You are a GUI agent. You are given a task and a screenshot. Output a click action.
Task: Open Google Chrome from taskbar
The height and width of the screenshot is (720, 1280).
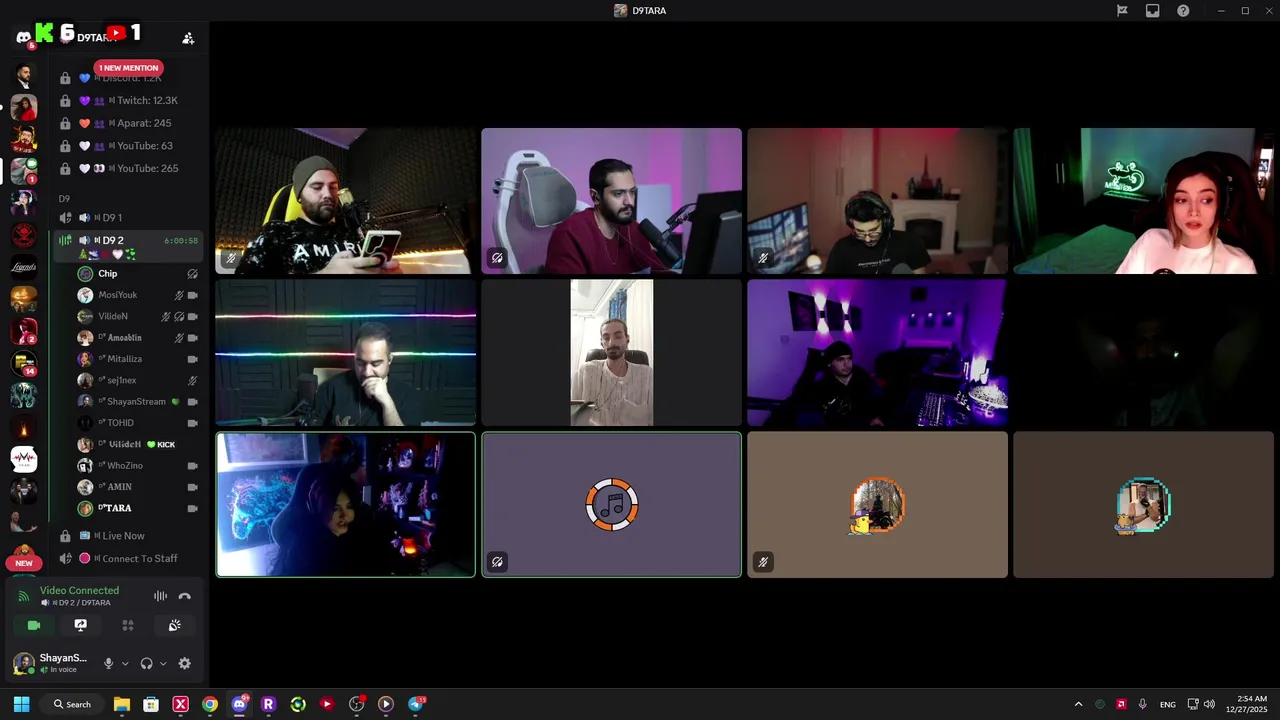pos(210,704)
